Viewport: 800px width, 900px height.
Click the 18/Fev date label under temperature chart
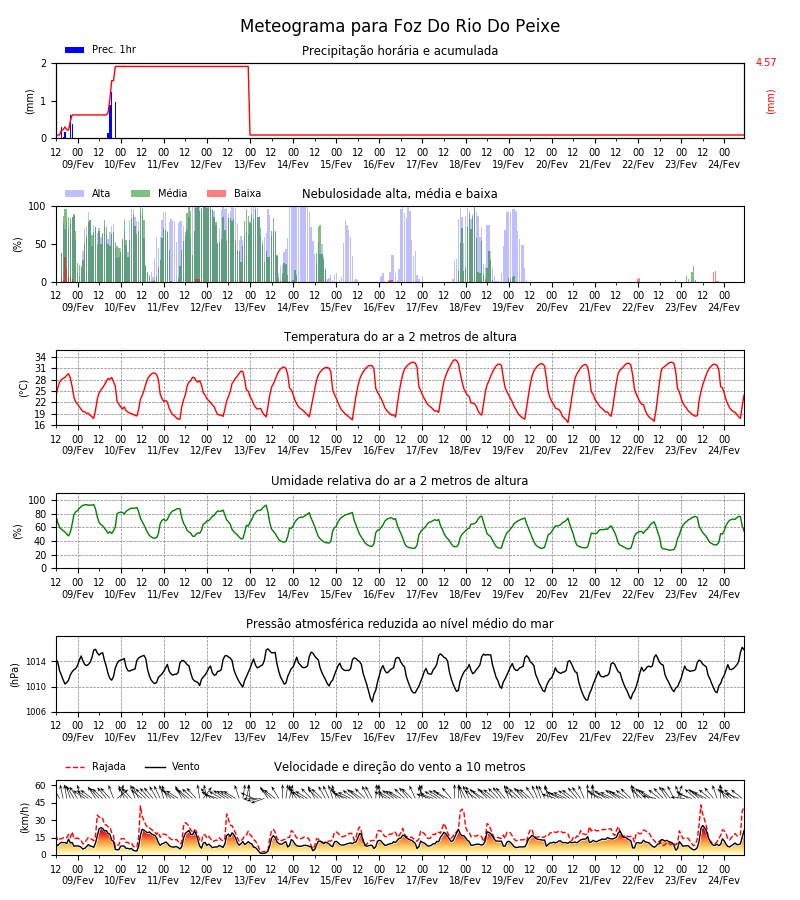pos(465,451)
